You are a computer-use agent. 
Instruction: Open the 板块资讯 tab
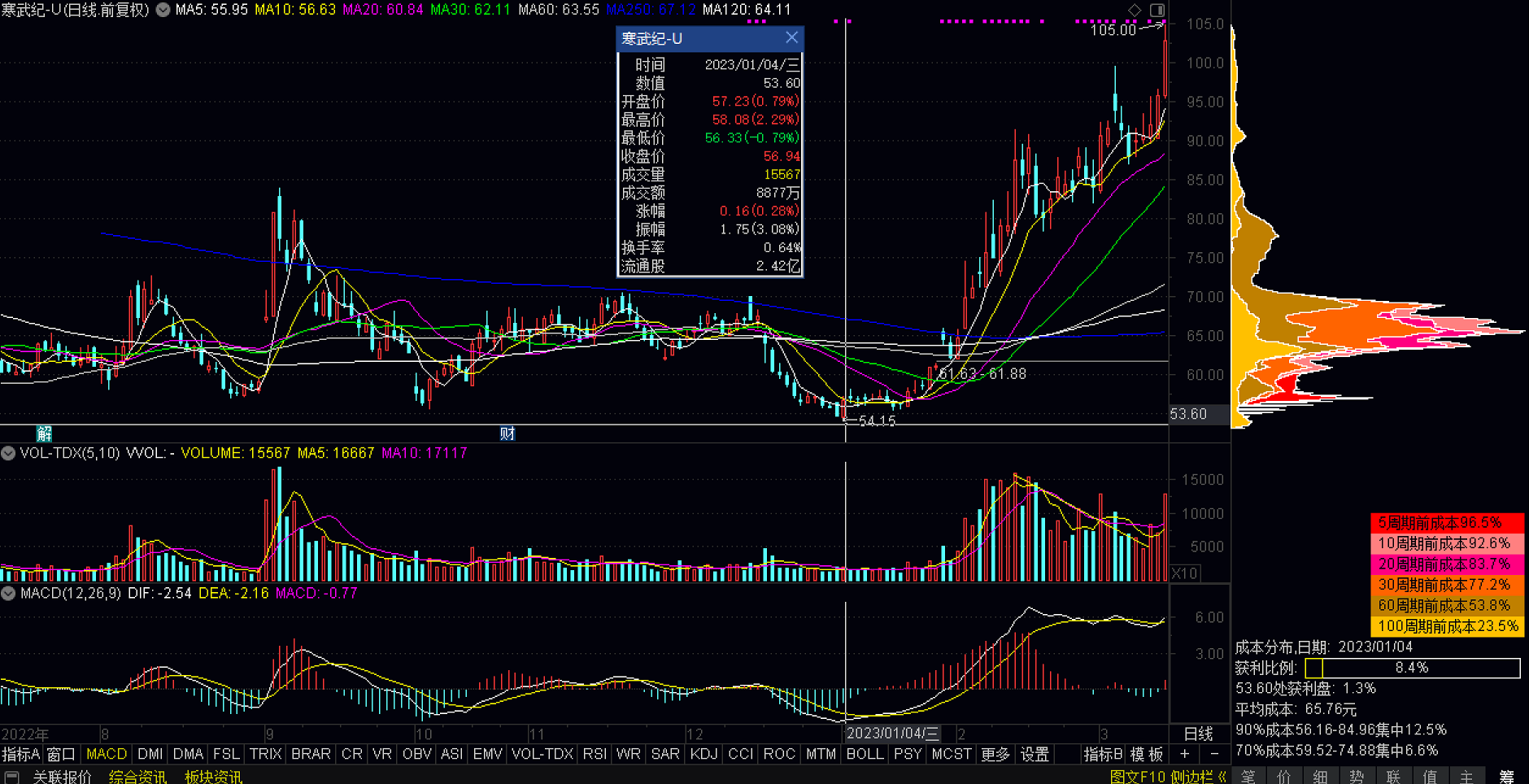[x=213, y=777]
